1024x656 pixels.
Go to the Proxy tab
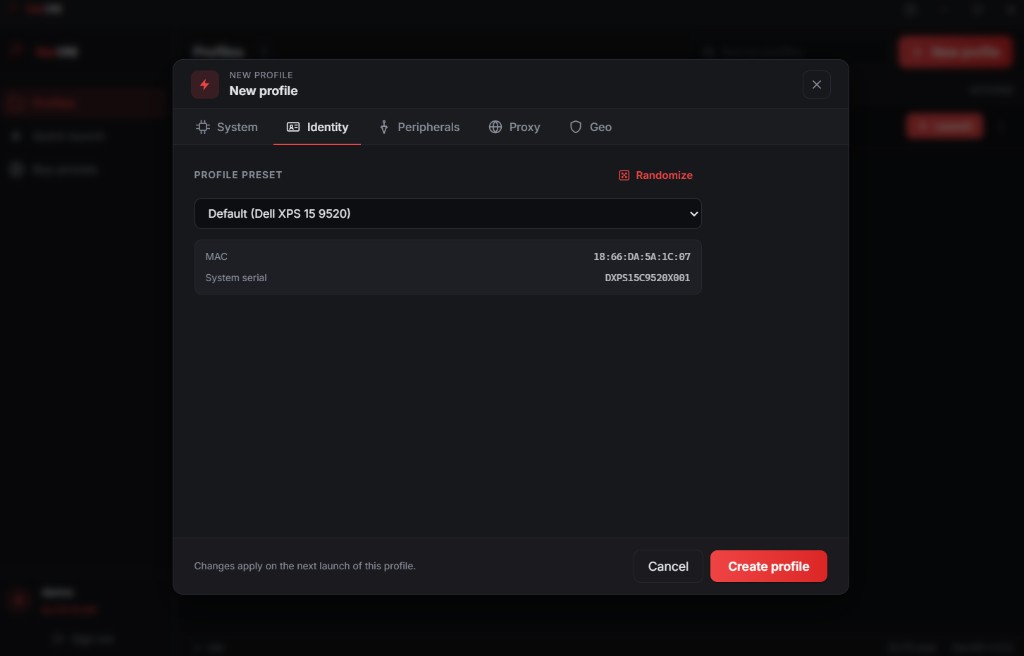pyautogui.click(x=514, y=127)
